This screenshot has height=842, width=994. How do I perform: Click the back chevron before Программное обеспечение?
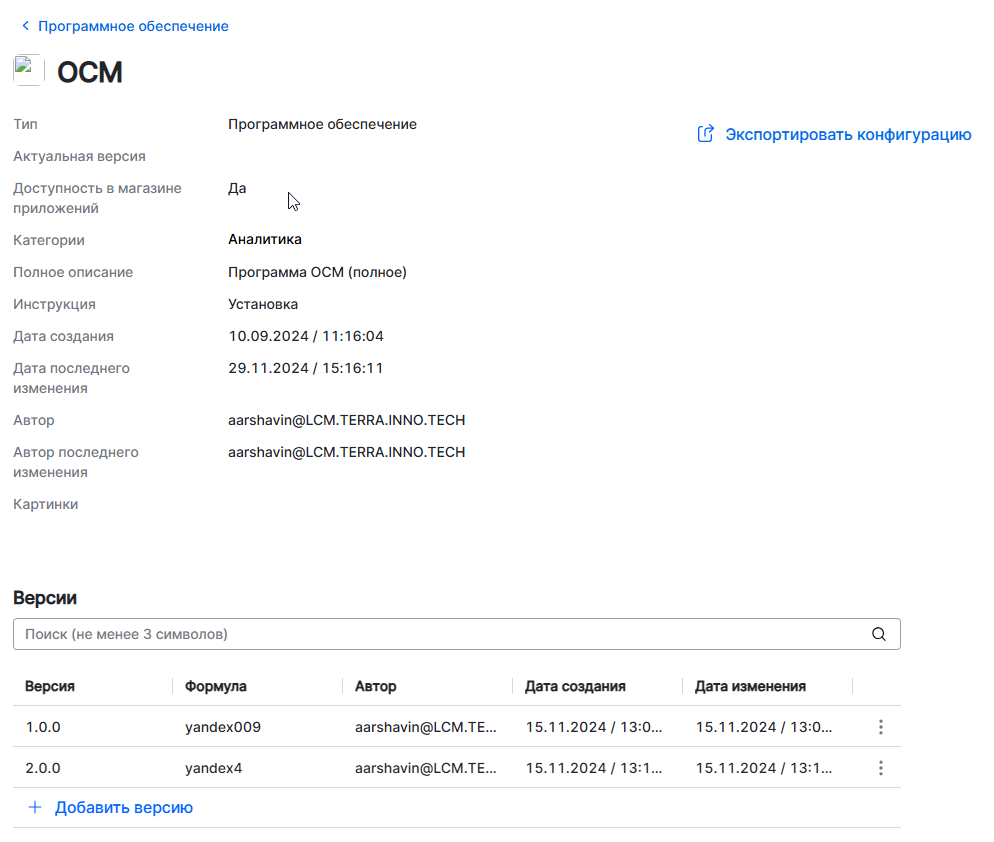pyautogui.click(x=25, y=26)
